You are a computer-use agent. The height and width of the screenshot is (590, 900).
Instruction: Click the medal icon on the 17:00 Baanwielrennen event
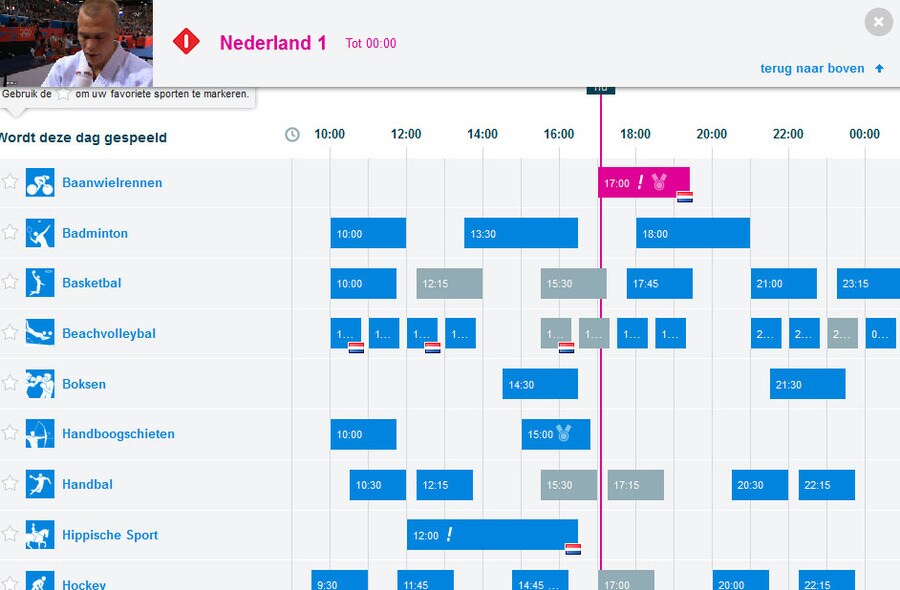[660, 182]
